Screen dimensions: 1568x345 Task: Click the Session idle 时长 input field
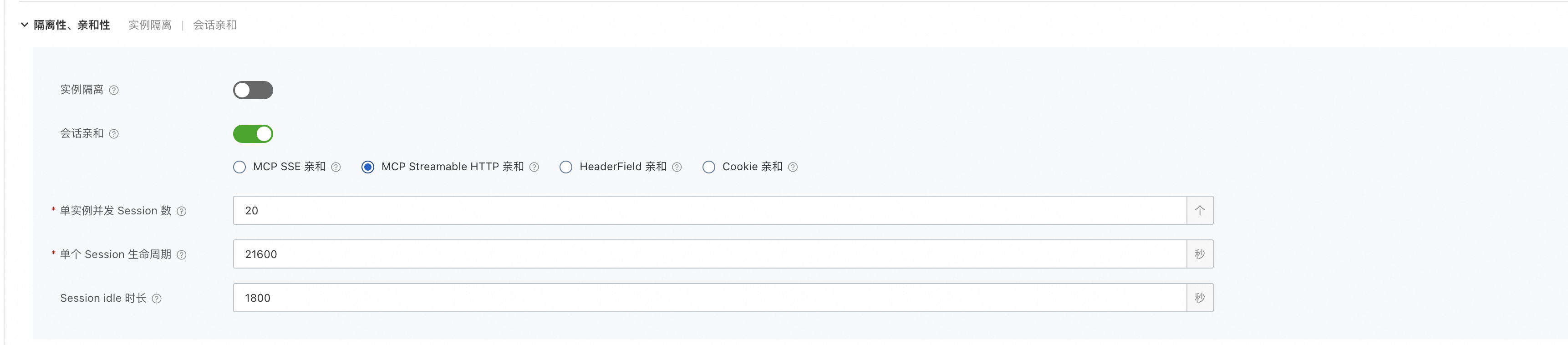709,298
